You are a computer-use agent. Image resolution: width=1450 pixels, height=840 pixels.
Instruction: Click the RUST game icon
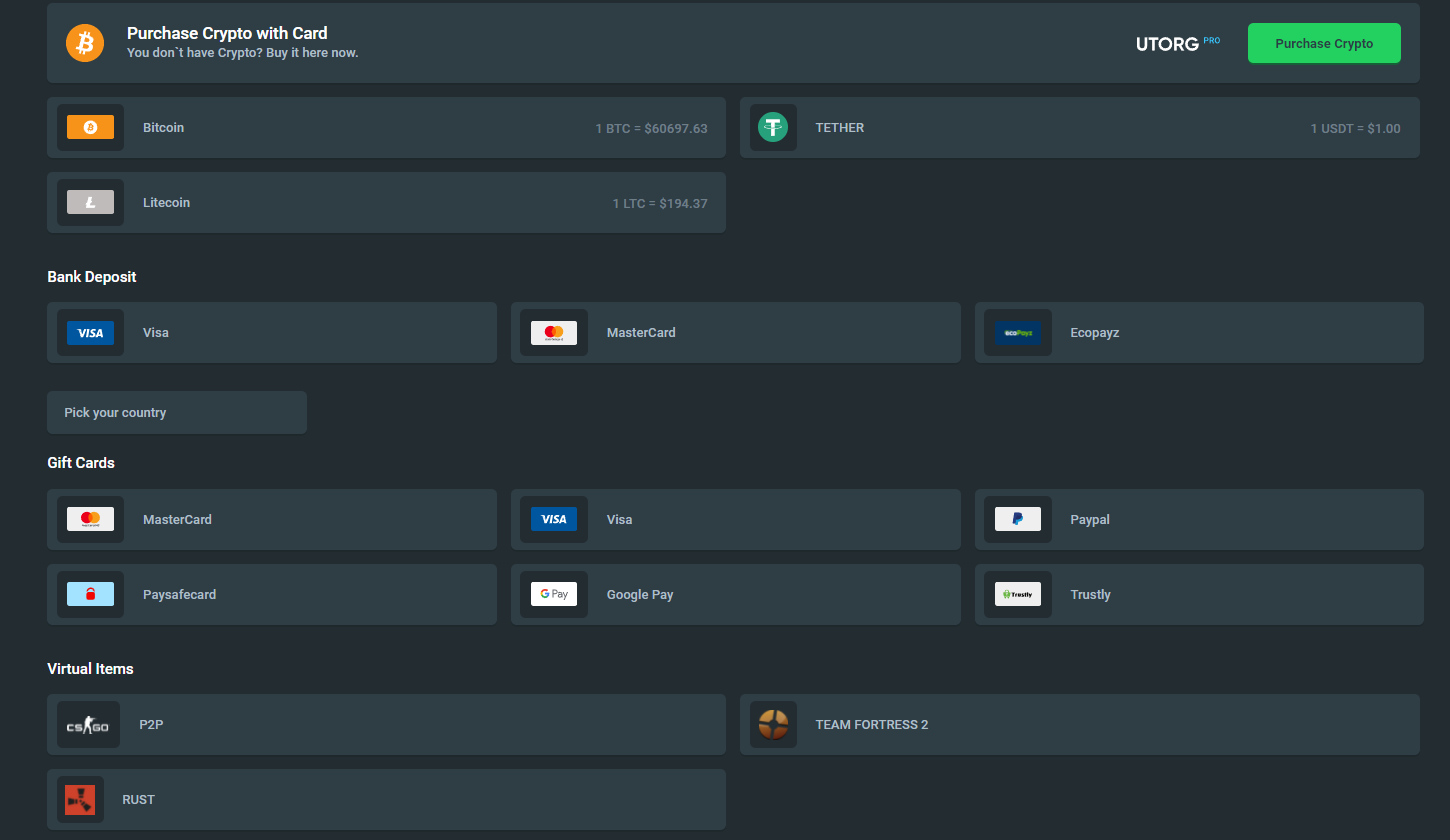point(80,799)
